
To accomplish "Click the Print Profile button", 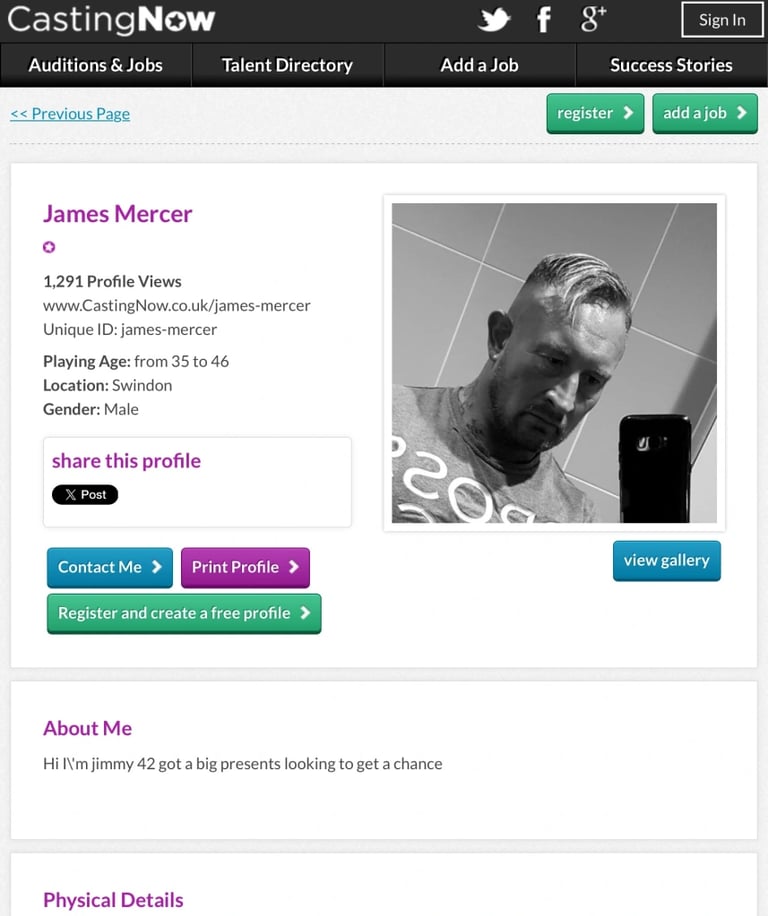I will (x=245, y=567).
